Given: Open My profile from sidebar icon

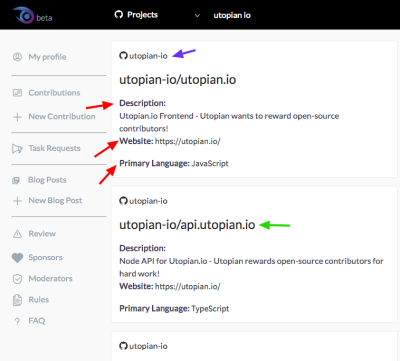Looking at the screenshot, I should pos(17,57).
